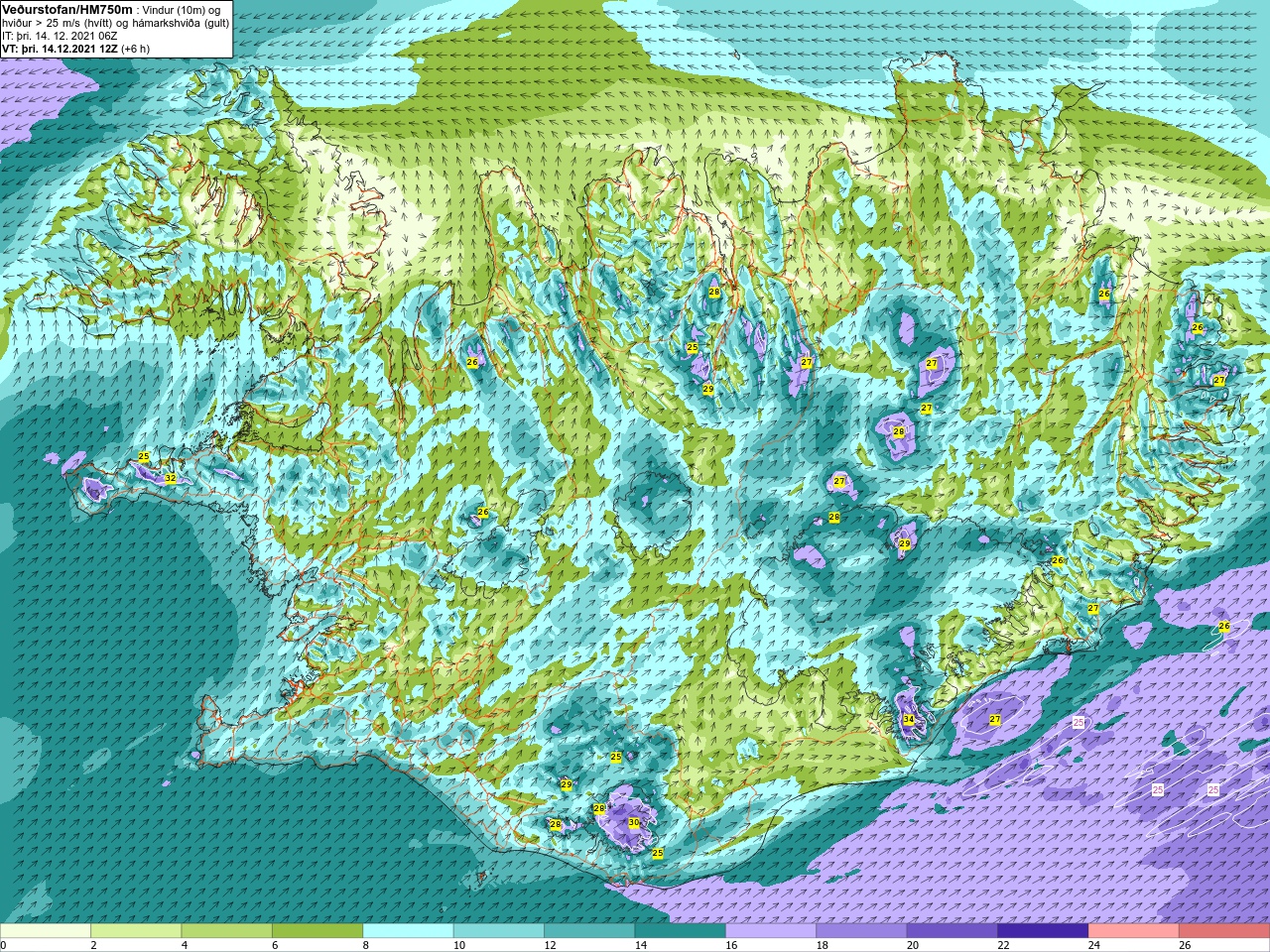Click the pale yellow 0–2 m/s legend swatch
The width and height of the screenshot is (1270, 952).
click(x=46, y=930)
